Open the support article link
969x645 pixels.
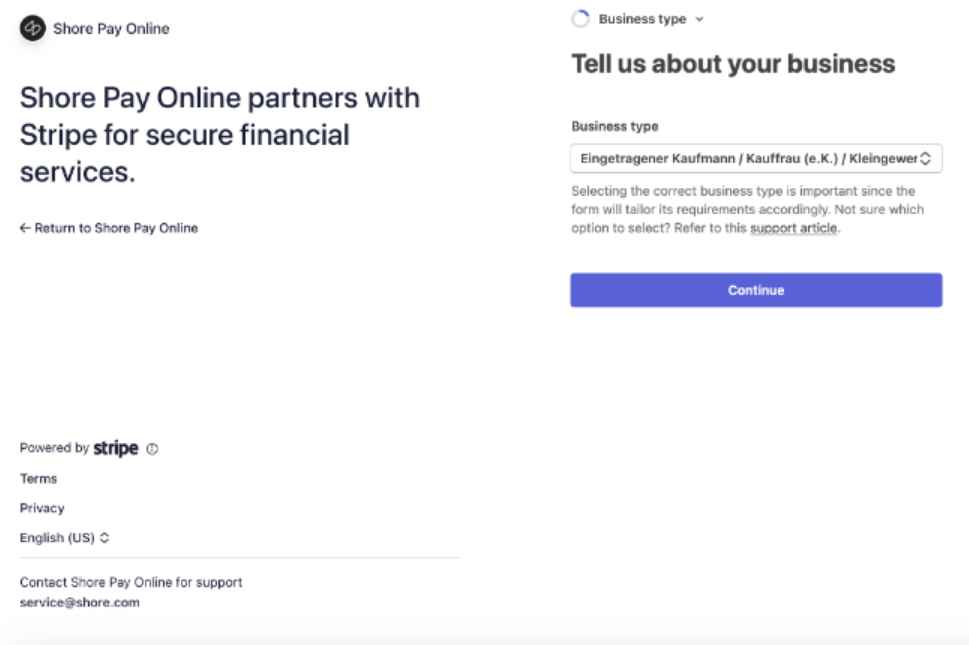click(795, 228)
